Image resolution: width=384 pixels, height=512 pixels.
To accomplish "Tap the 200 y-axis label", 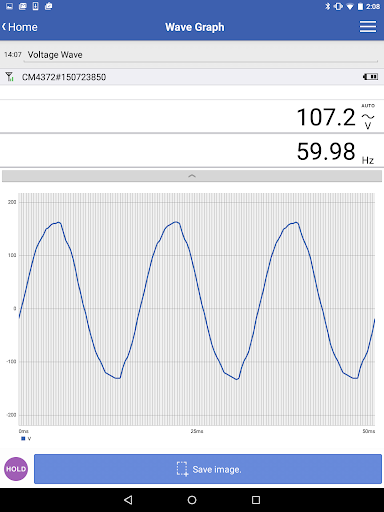I will coord(12,202).
